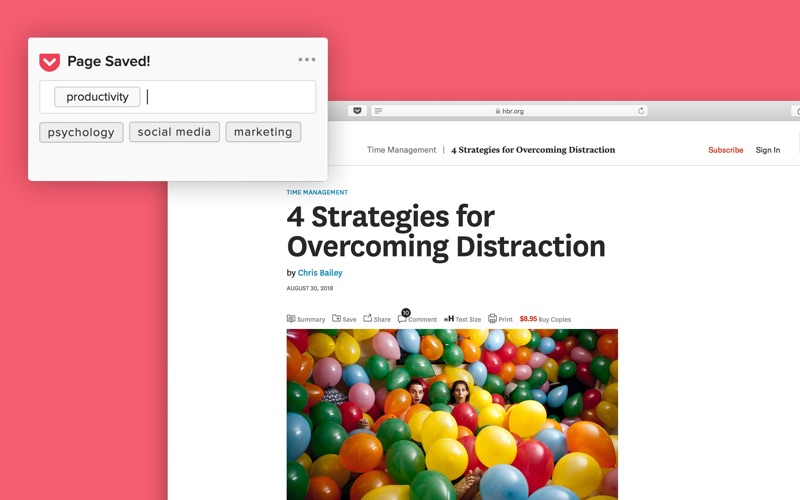Click the Pocket logo in Page Saved popup

click(49, 62)
